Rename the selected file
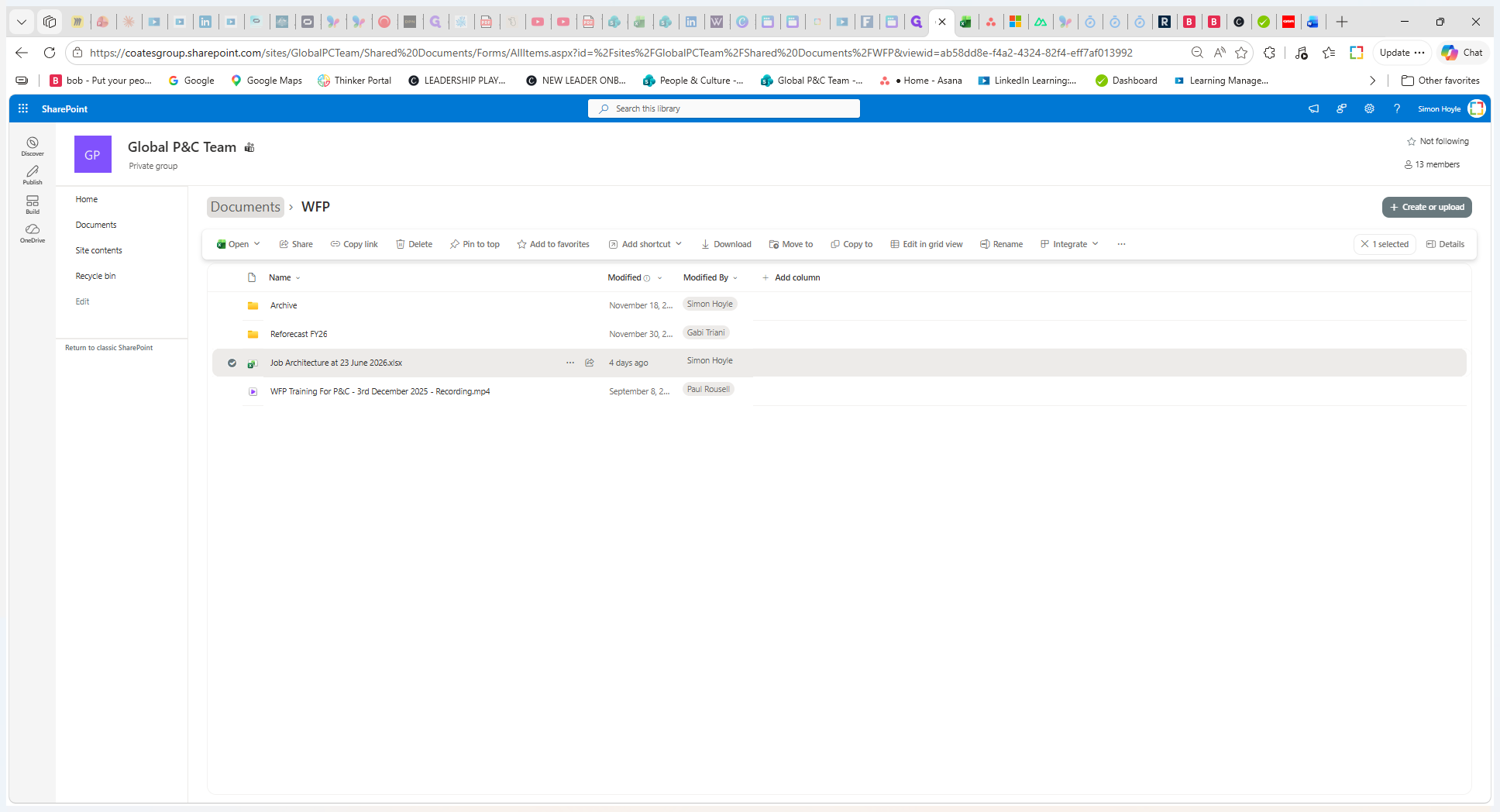 point(1001,244)
